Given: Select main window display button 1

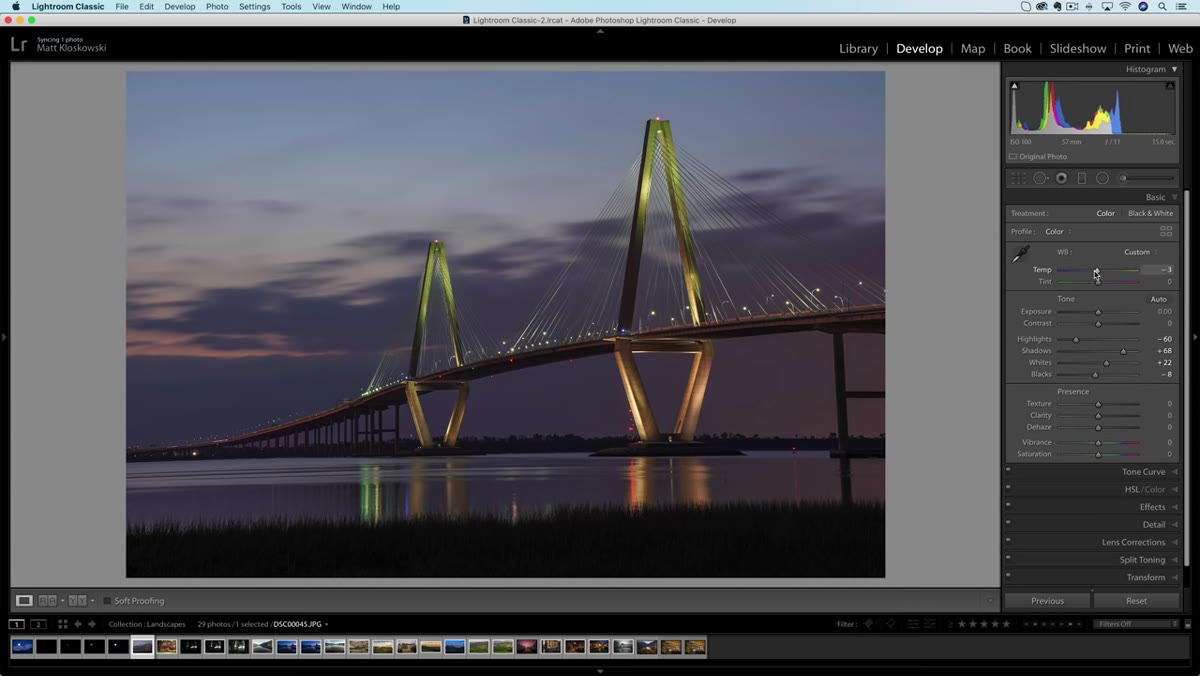Looking at the screenshot, I should click(17, 624).
